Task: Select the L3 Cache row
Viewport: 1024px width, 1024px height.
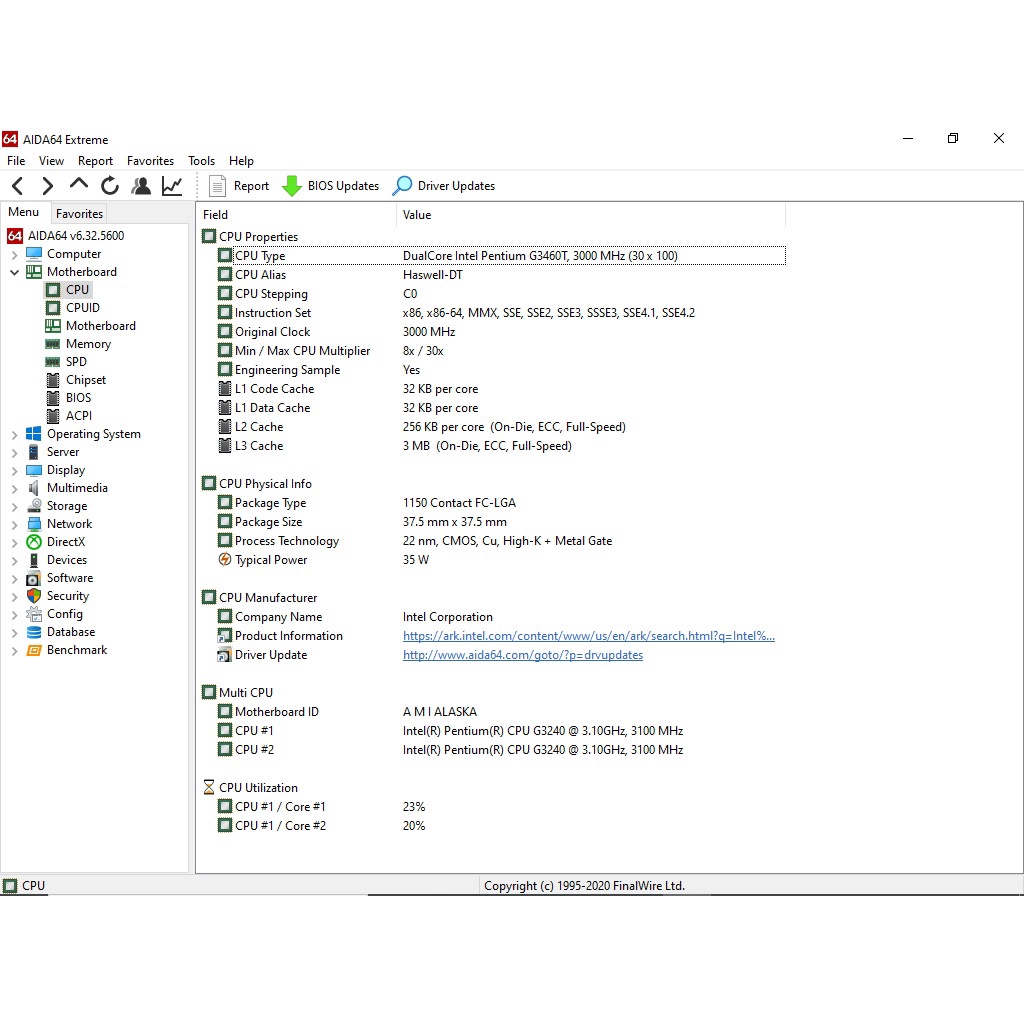Action: 501,446
